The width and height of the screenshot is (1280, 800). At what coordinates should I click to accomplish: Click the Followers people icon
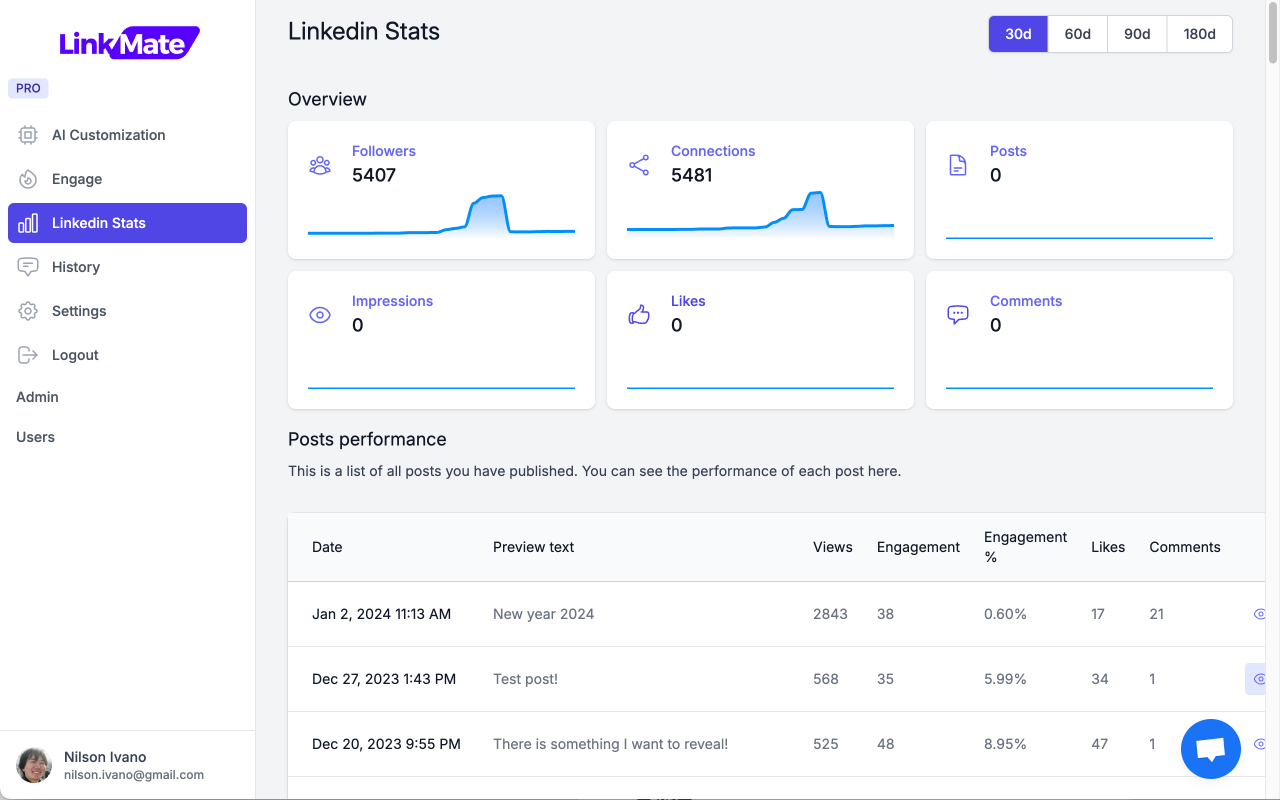[x=320, y=165]
